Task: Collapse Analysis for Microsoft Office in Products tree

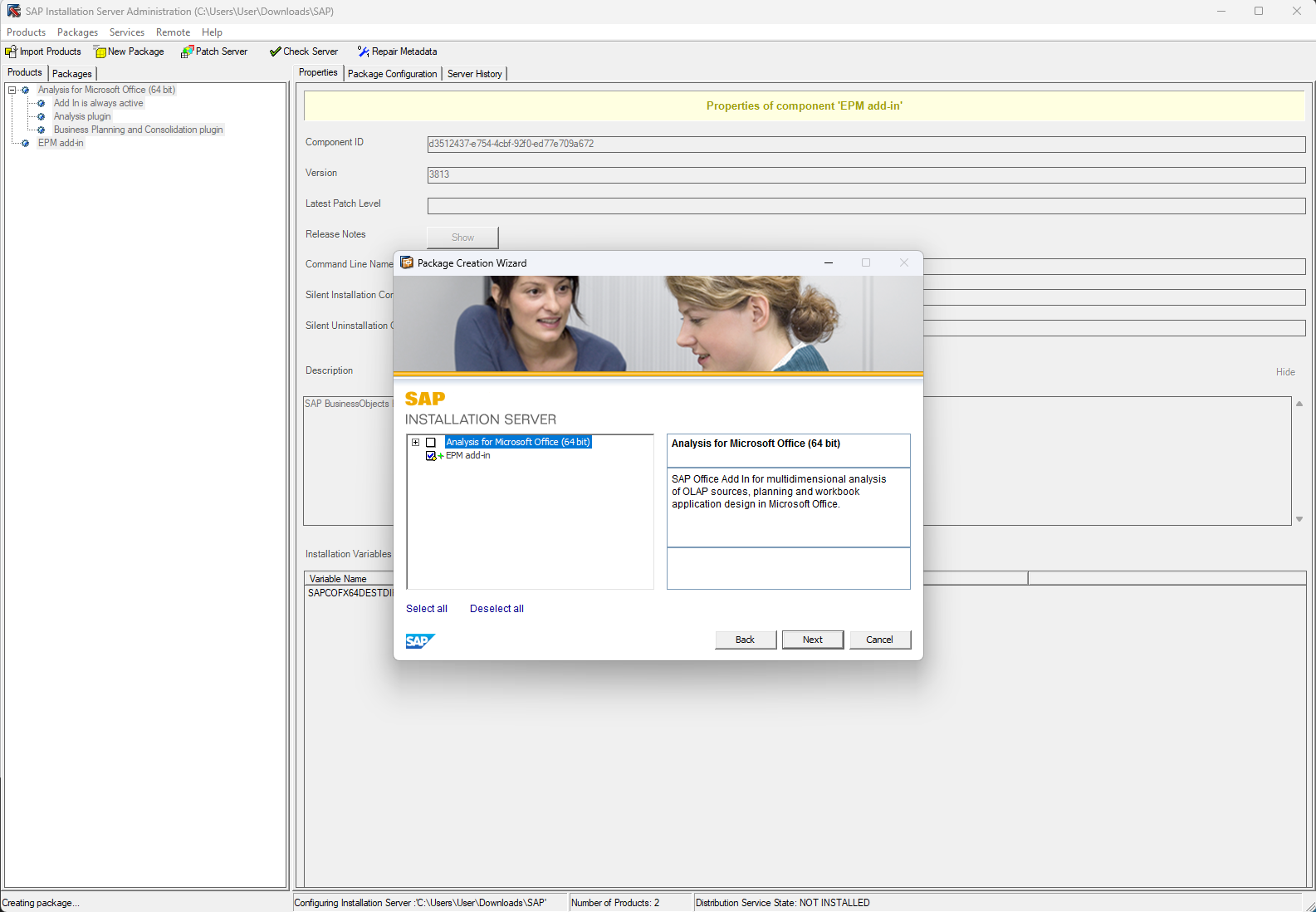Action: point(12,90)
